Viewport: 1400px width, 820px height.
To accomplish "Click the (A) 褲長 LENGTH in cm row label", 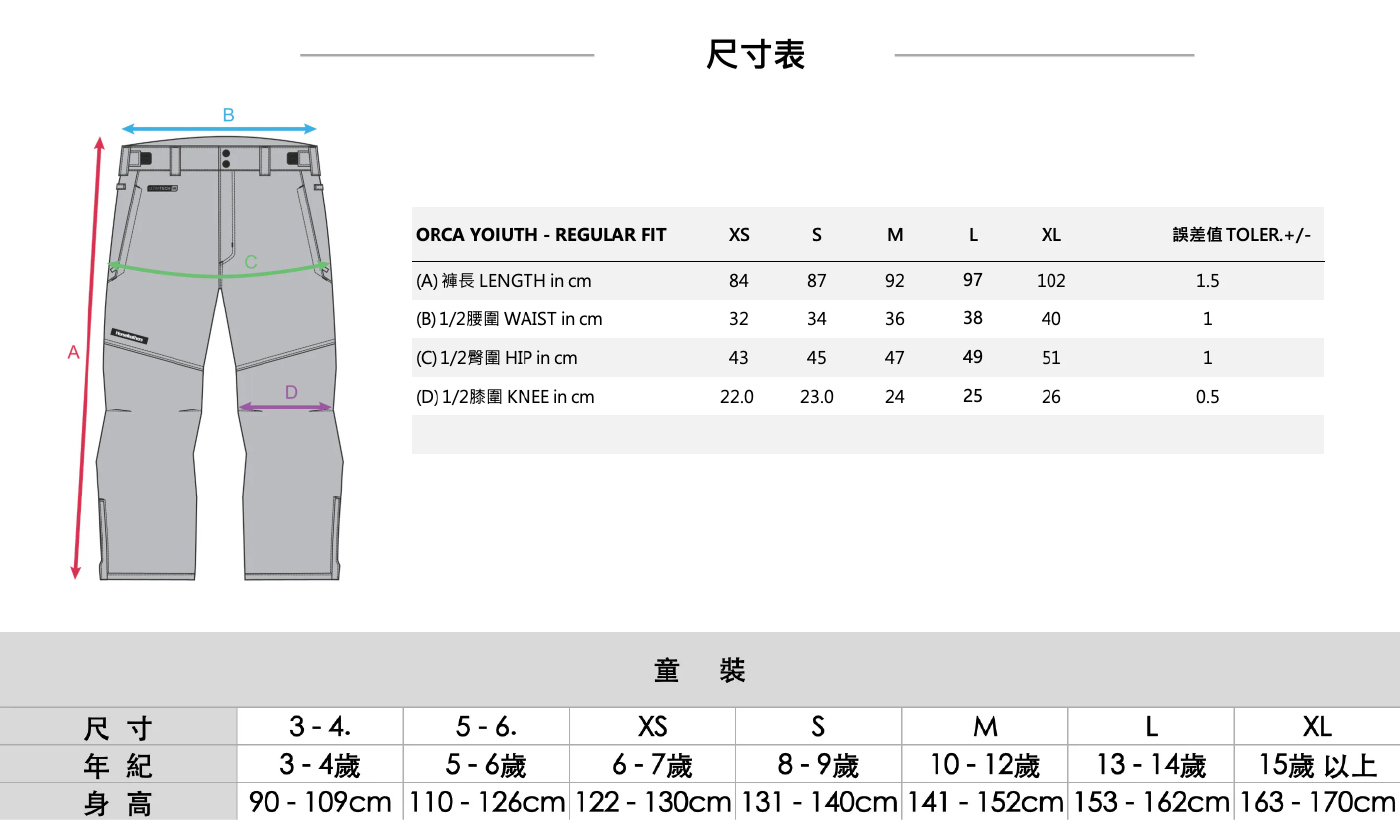I will point(503,281).
